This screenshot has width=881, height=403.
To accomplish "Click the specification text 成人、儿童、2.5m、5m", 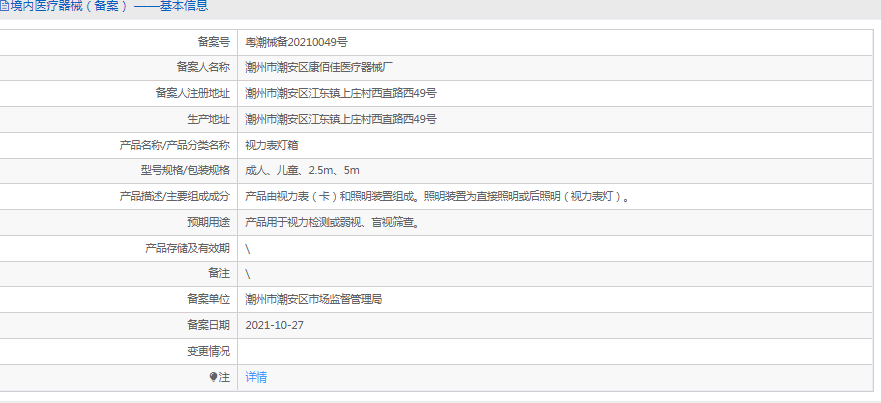I will [302, 171].
